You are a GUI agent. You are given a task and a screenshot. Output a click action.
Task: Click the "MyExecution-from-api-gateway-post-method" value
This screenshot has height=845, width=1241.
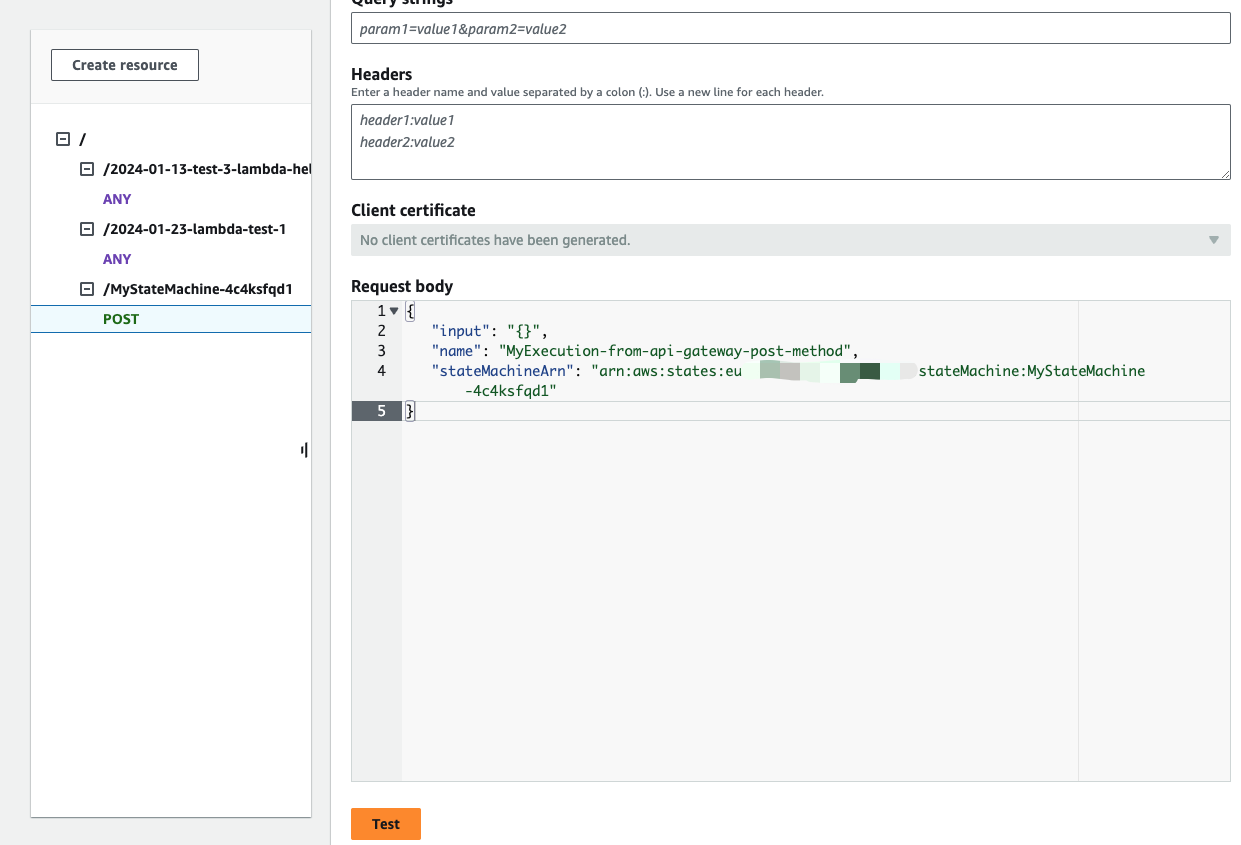(675, 351)
